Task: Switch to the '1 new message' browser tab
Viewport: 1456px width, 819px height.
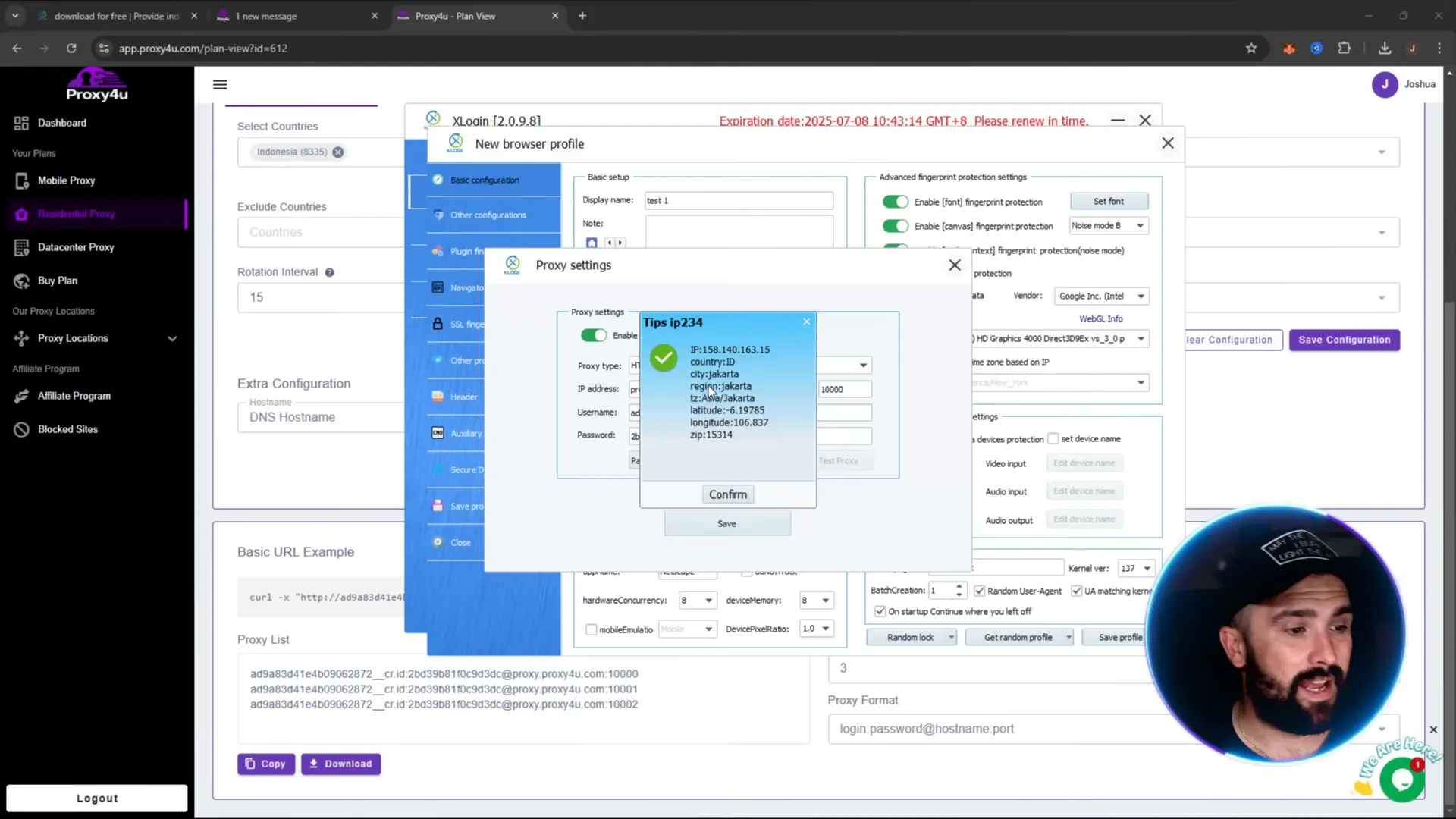Action: coord(297,16)
